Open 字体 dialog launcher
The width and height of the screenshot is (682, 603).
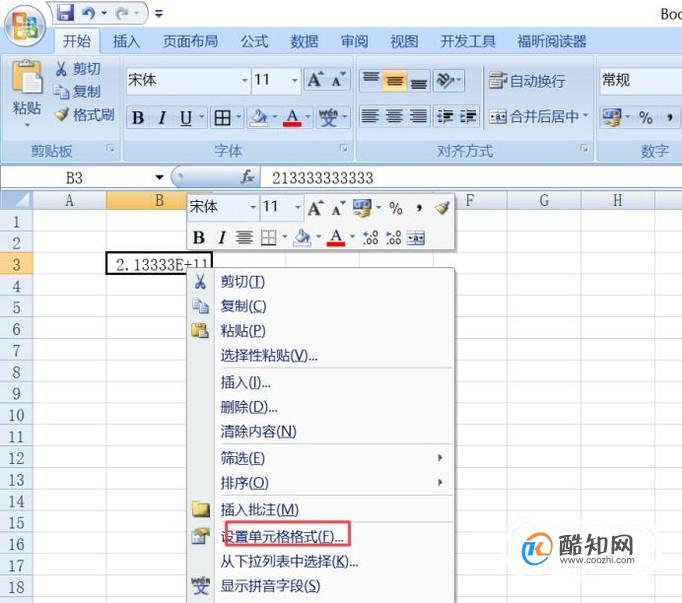(344, 149)
